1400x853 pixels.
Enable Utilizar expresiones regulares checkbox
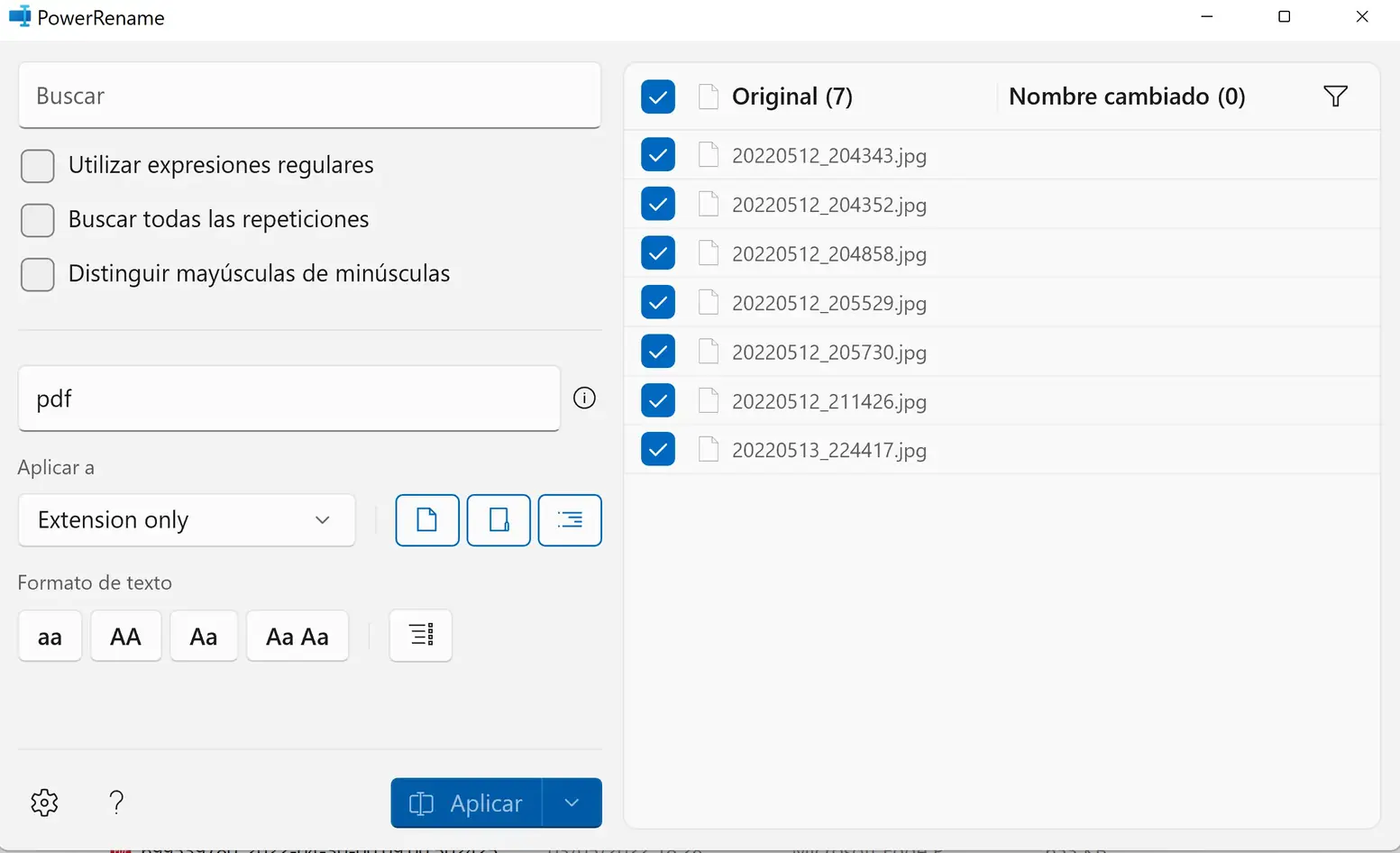(x=38, y=166)
